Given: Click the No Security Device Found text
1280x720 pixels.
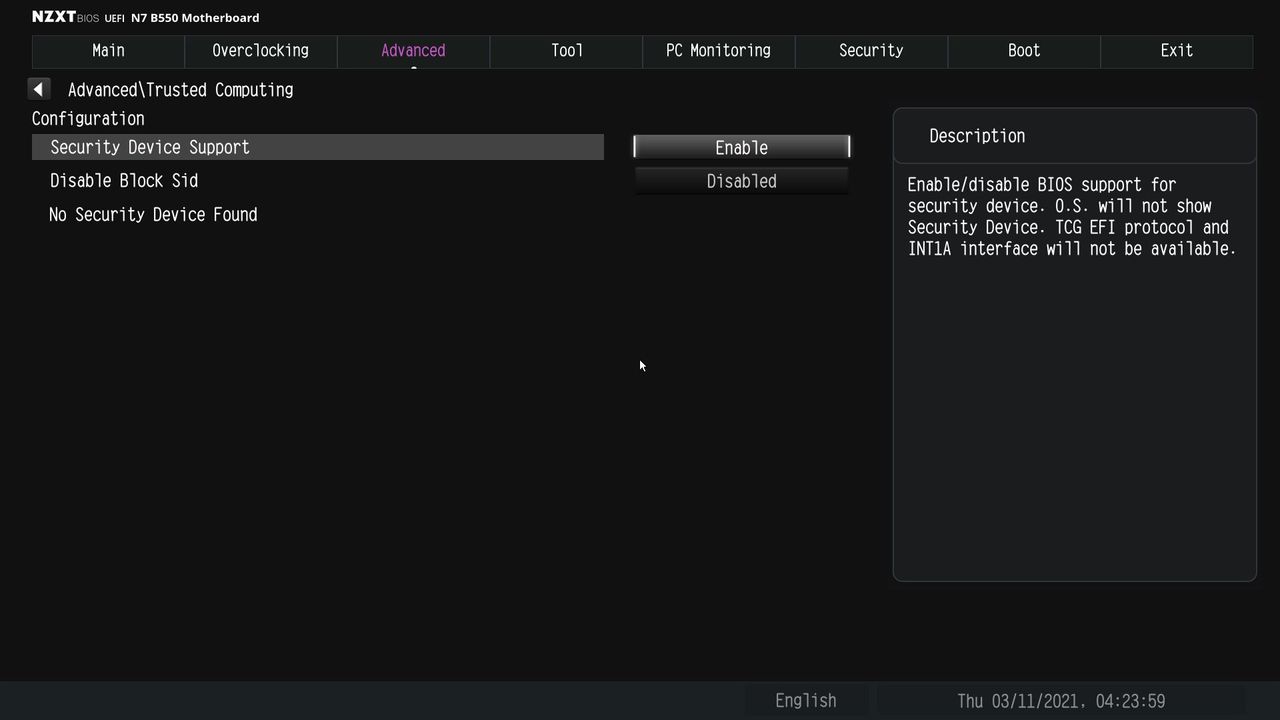Looking at the screenshot, I should (x=153, y=215).
